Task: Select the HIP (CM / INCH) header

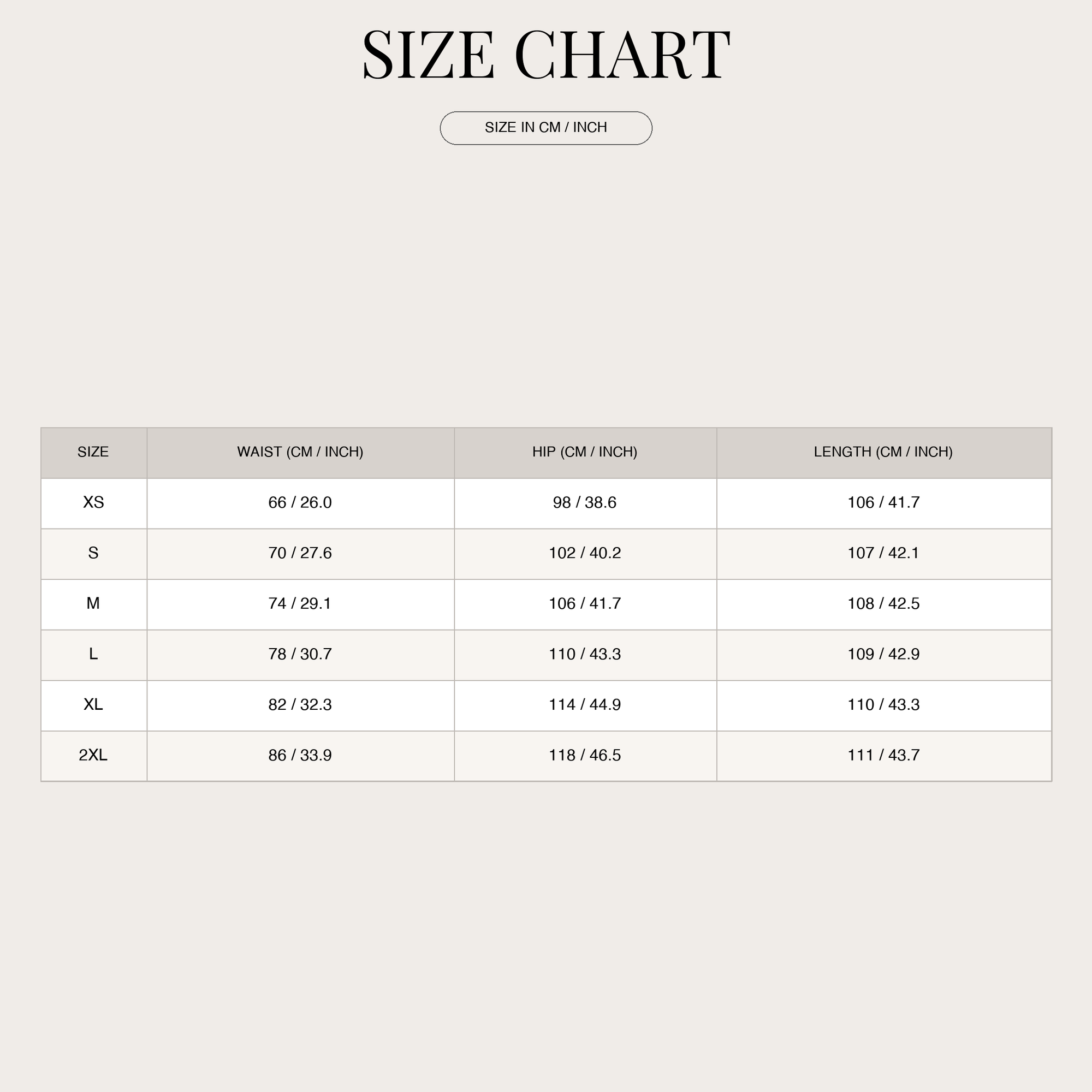Action: click(x=585, y=452)
